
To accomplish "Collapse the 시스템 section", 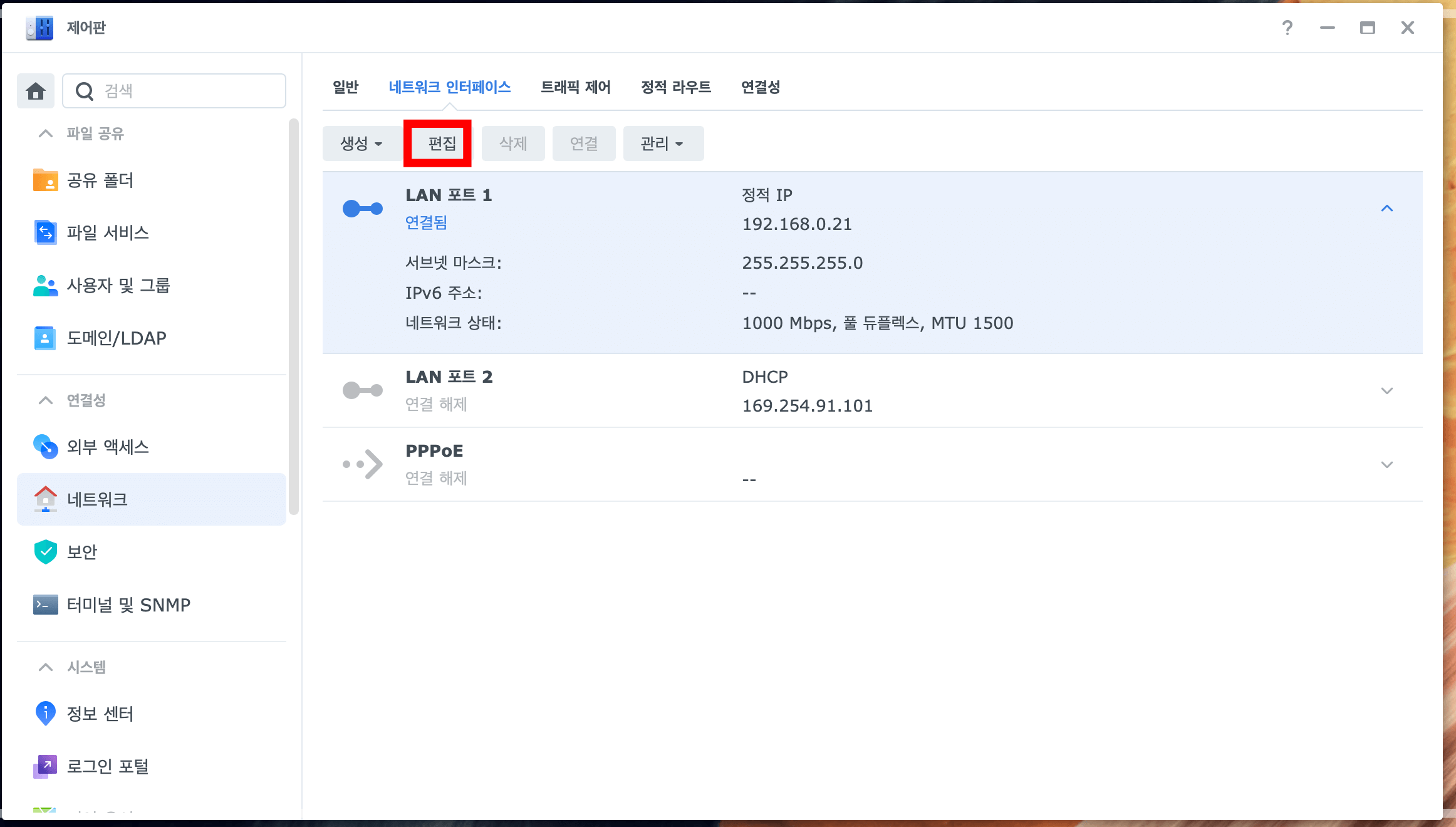I will [x=46, y=667].
